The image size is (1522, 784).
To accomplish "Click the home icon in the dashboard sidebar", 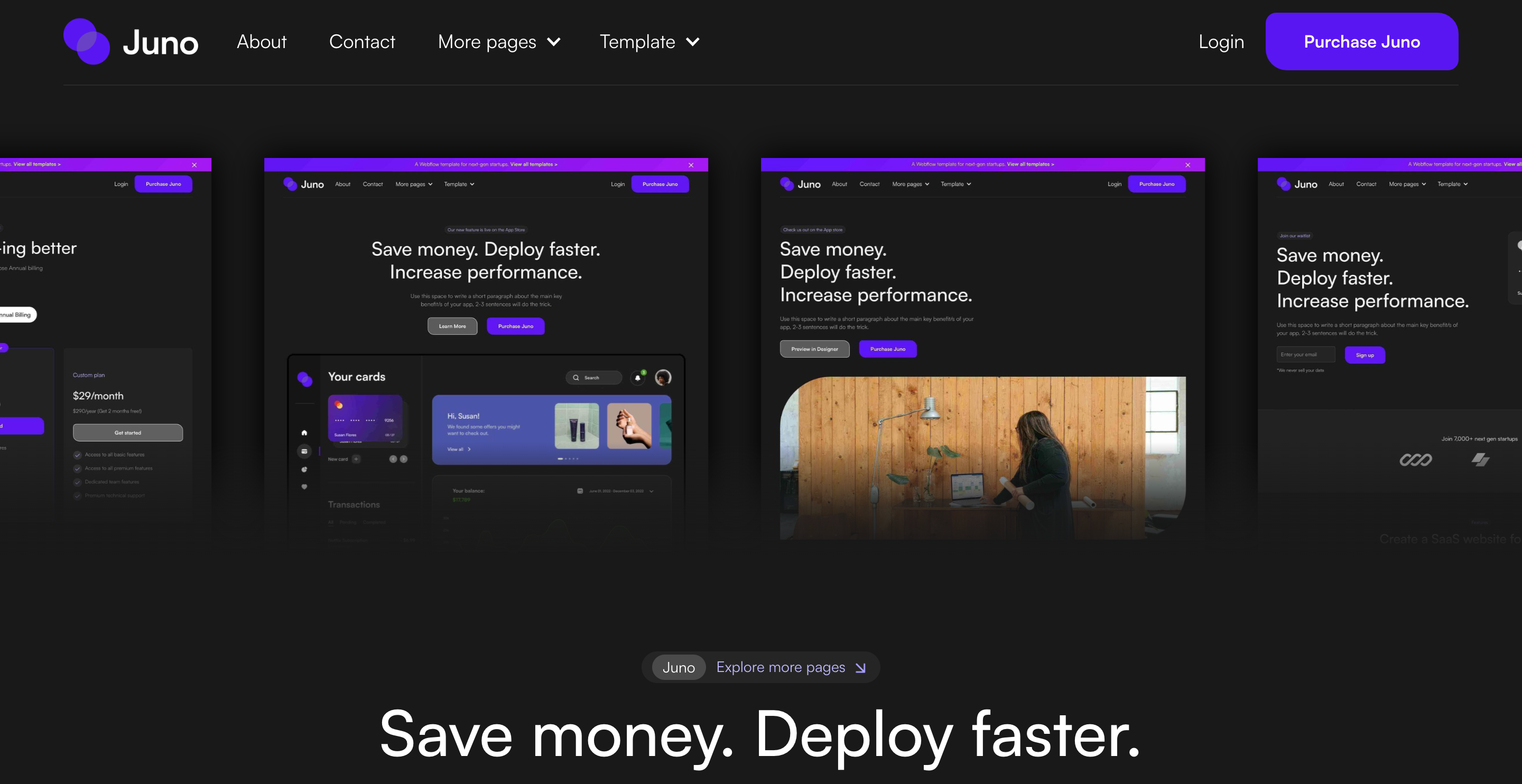I will click(x=304, y=433).
